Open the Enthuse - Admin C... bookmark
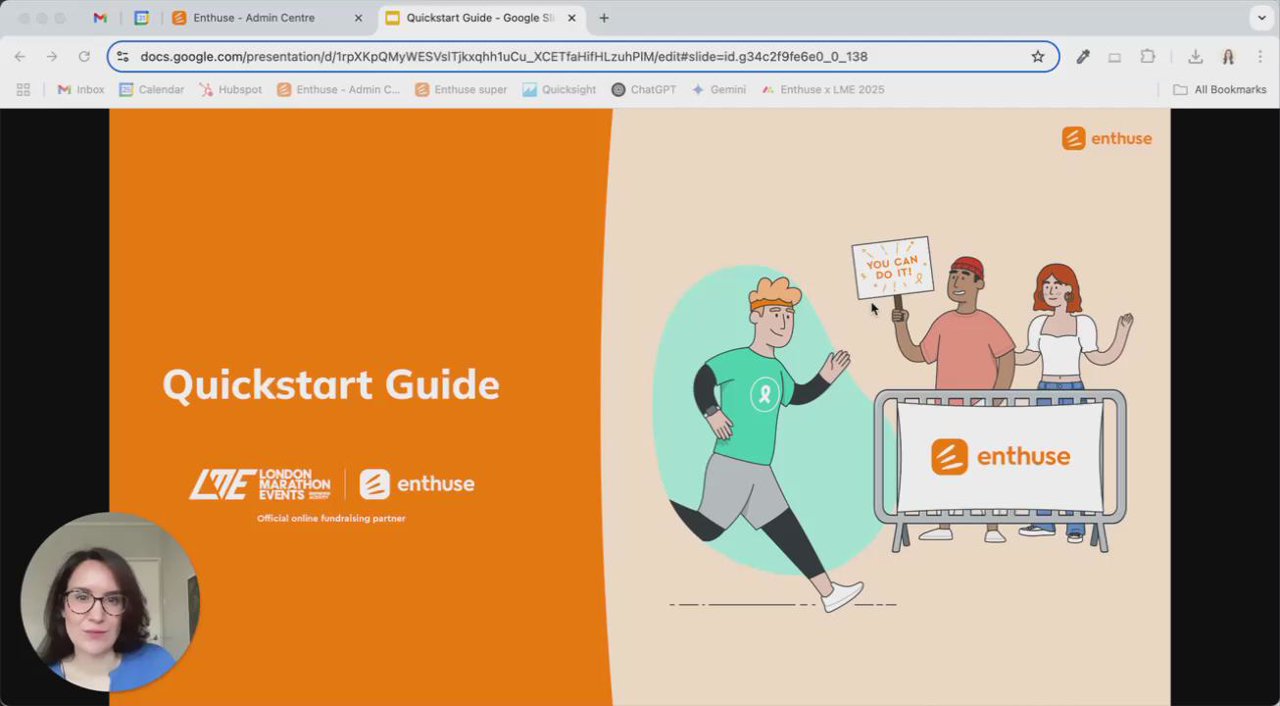 [338, 89]
